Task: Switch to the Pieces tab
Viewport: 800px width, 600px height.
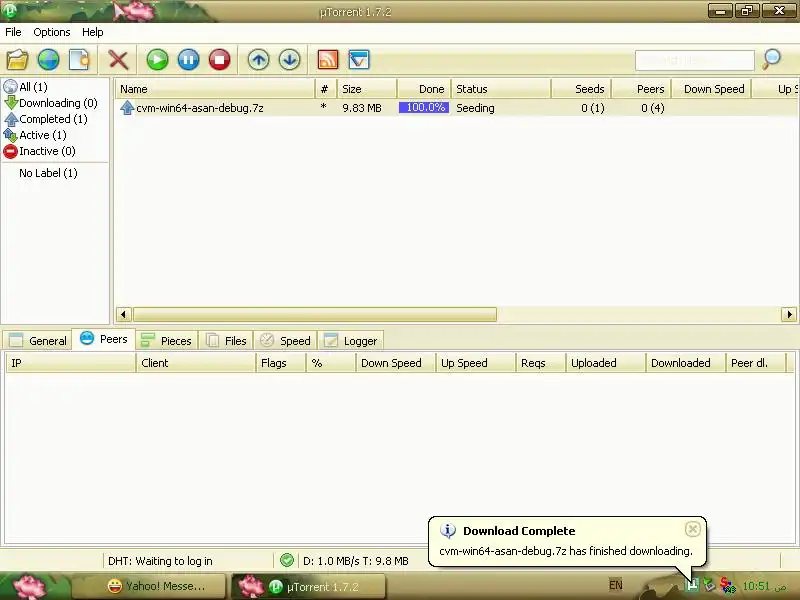Action: (166, 341)
